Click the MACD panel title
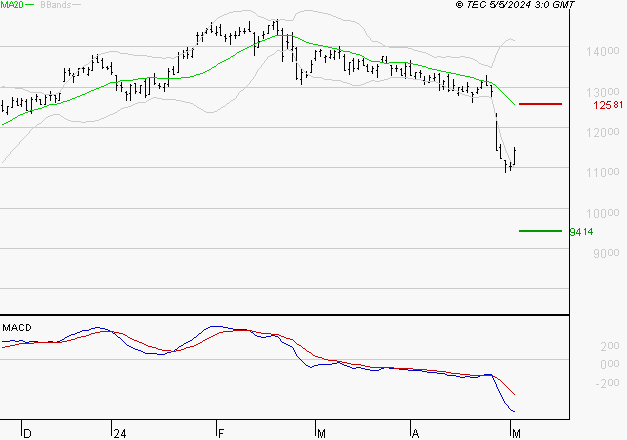 click(17, 328)
